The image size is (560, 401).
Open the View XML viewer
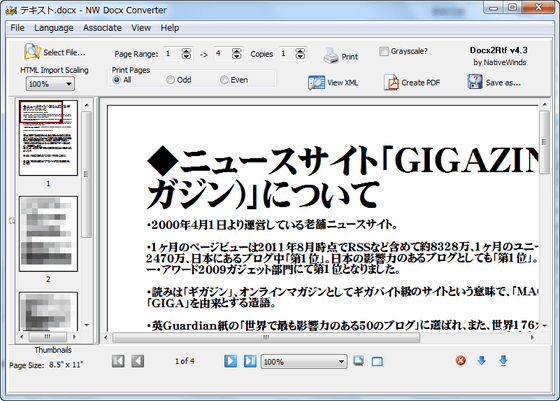pyautogui.click(x=333, y=82)
